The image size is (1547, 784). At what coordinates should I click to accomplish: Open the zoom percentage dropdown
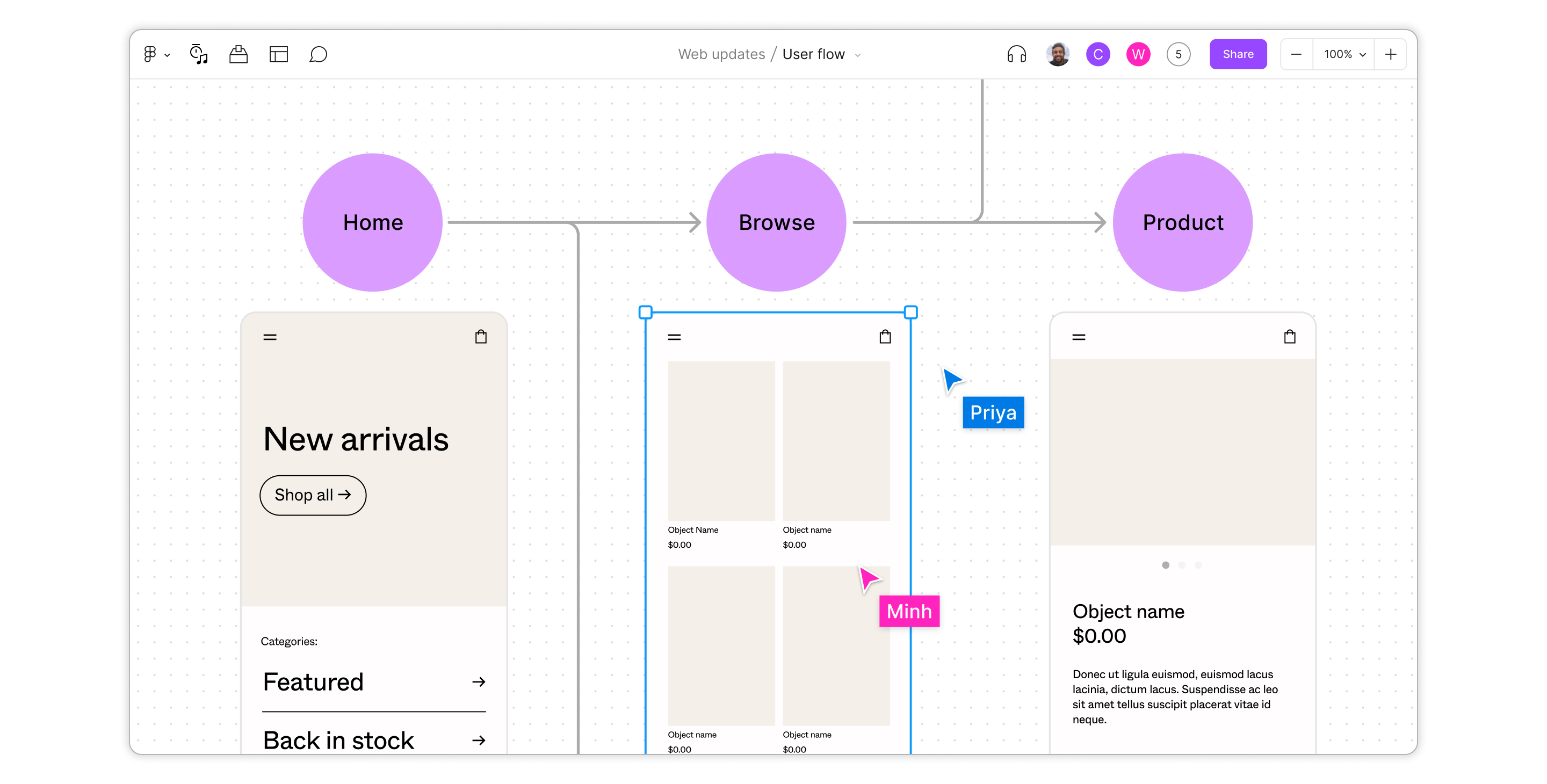1344,54
